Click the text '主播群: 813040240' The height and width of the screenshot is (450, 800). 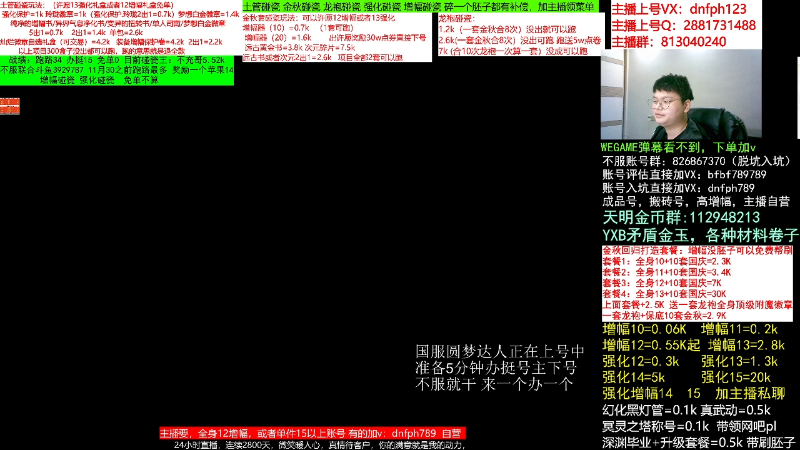[668, 42]
